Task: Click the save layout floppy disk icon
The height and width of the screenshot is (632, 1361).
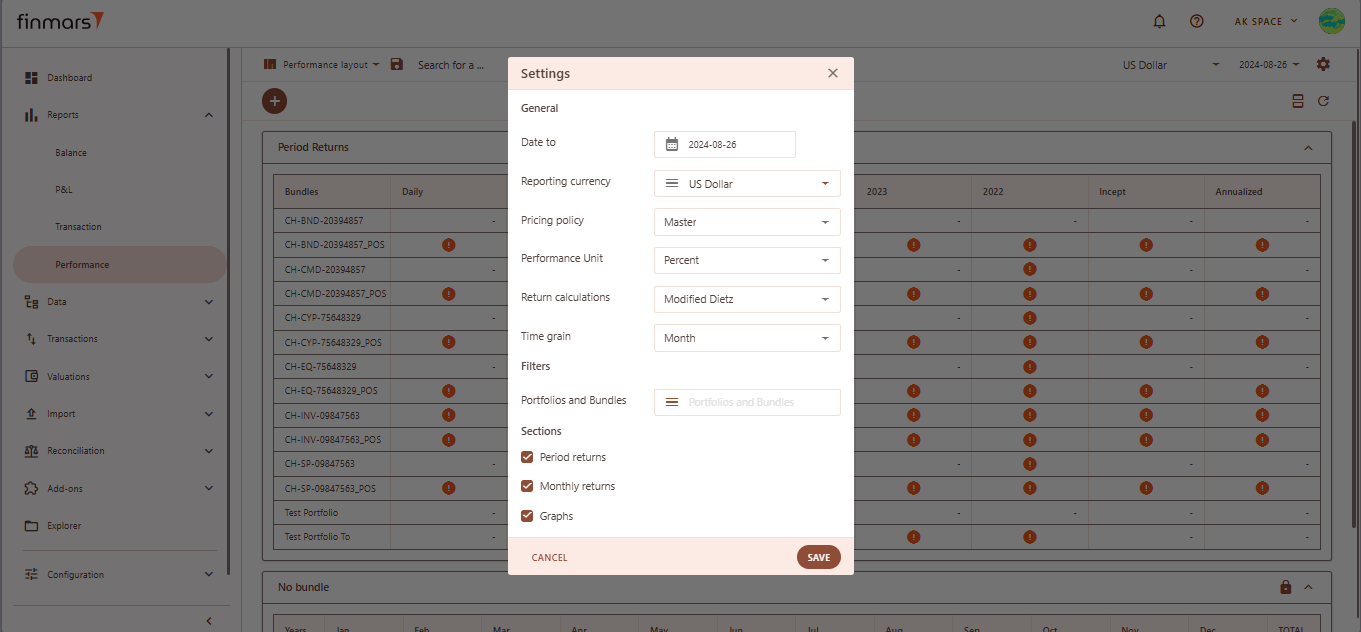Action: point(397,64)
